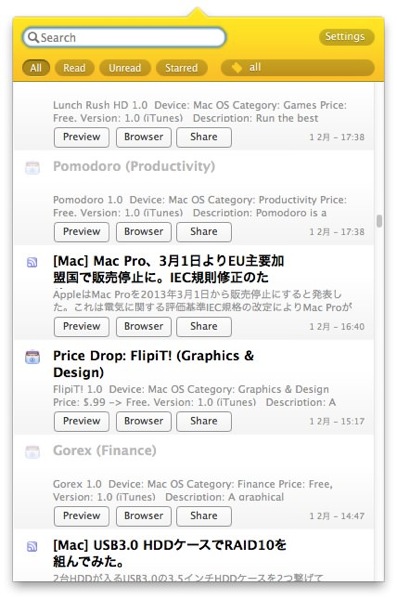Click the 14:47 timestamp on Gorex item
Screen dimensions: 397x600
tap(337, 516)
